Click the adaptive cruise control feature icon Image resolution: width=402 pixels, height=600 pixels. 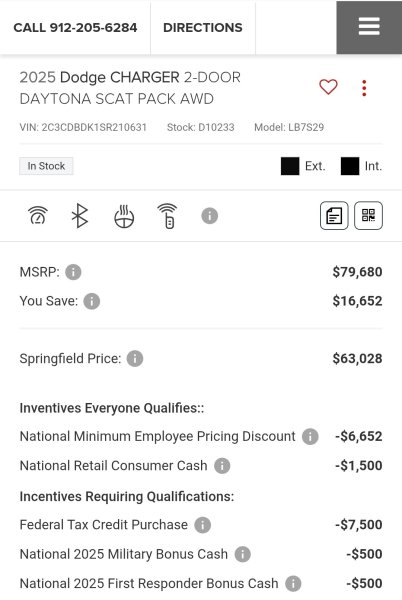pyautogui.click(x=38, y=215)
